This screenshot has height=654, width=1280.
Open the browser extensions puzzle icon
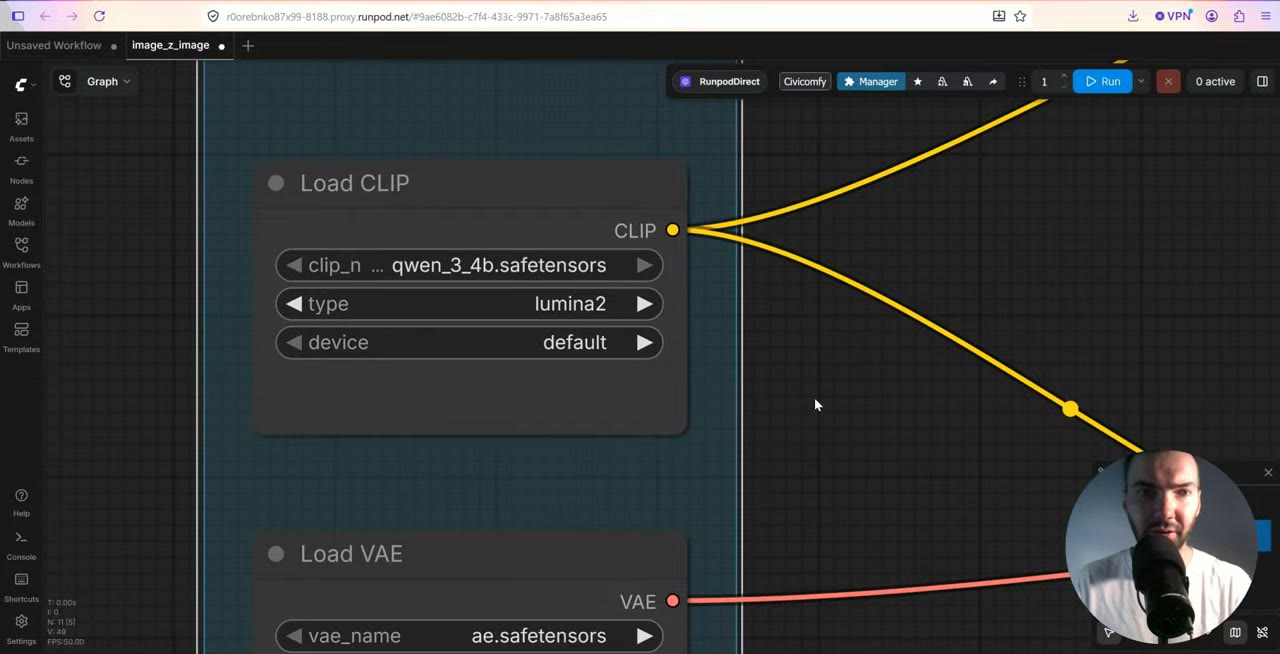coord(1239,16)
